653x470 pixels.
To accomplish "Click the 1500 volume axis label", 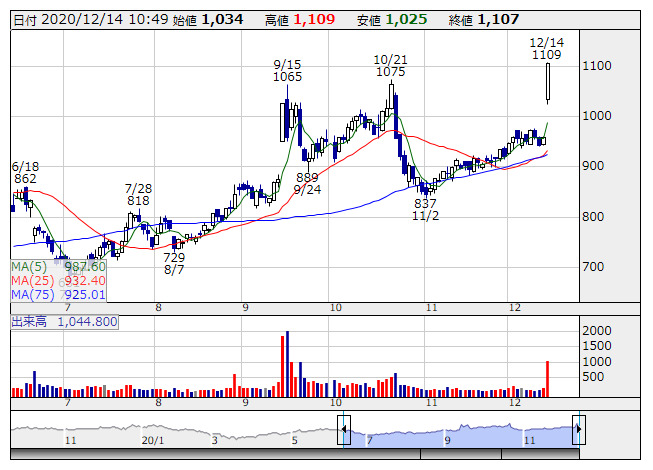I will click(597, 346).
